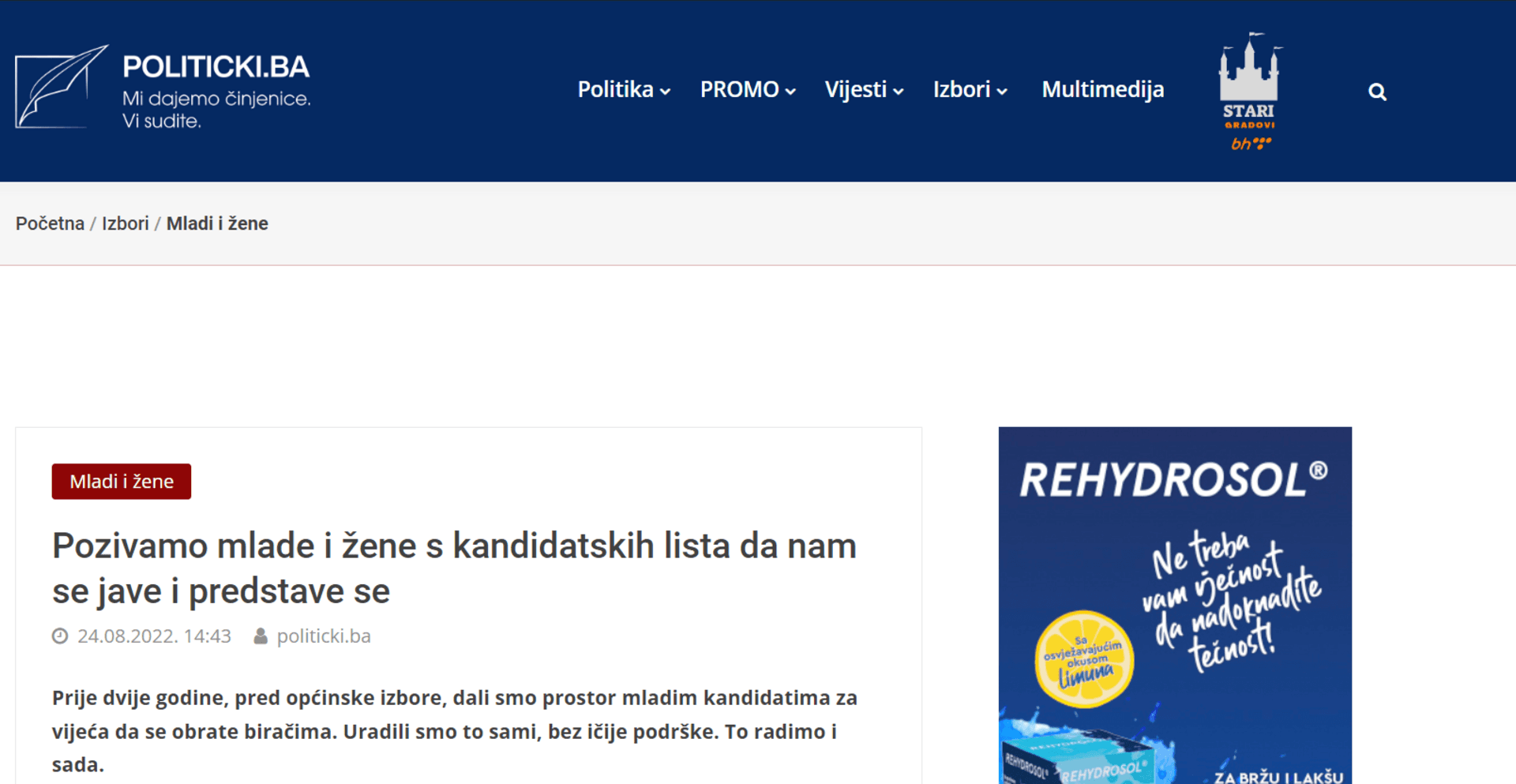Click the red Mladi i žene category button
The width and height of the screenshot is (1516, 784).
click(x=121, y=481)
